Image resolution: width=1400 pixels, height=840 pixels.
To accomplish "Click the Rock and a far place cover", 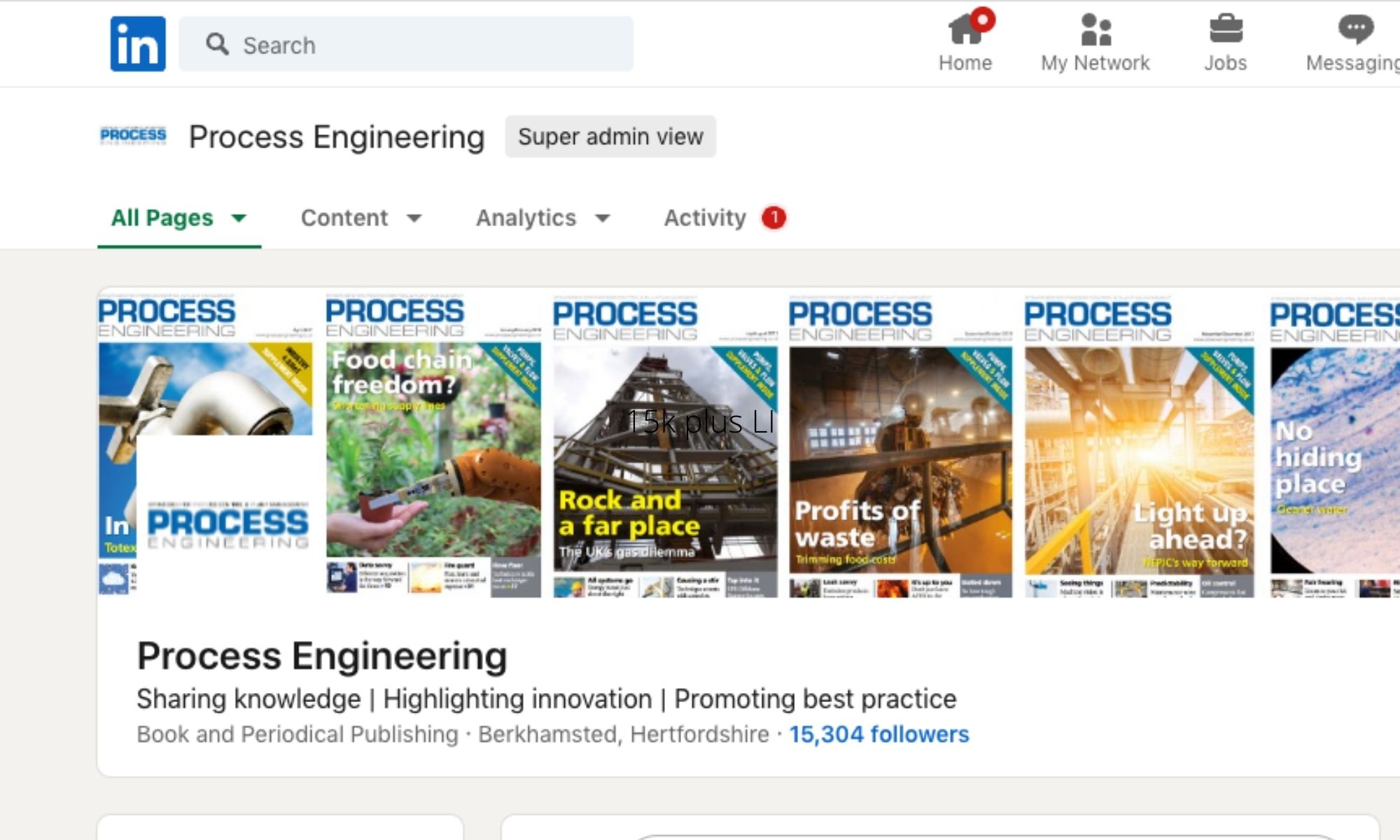I will 665,447.
